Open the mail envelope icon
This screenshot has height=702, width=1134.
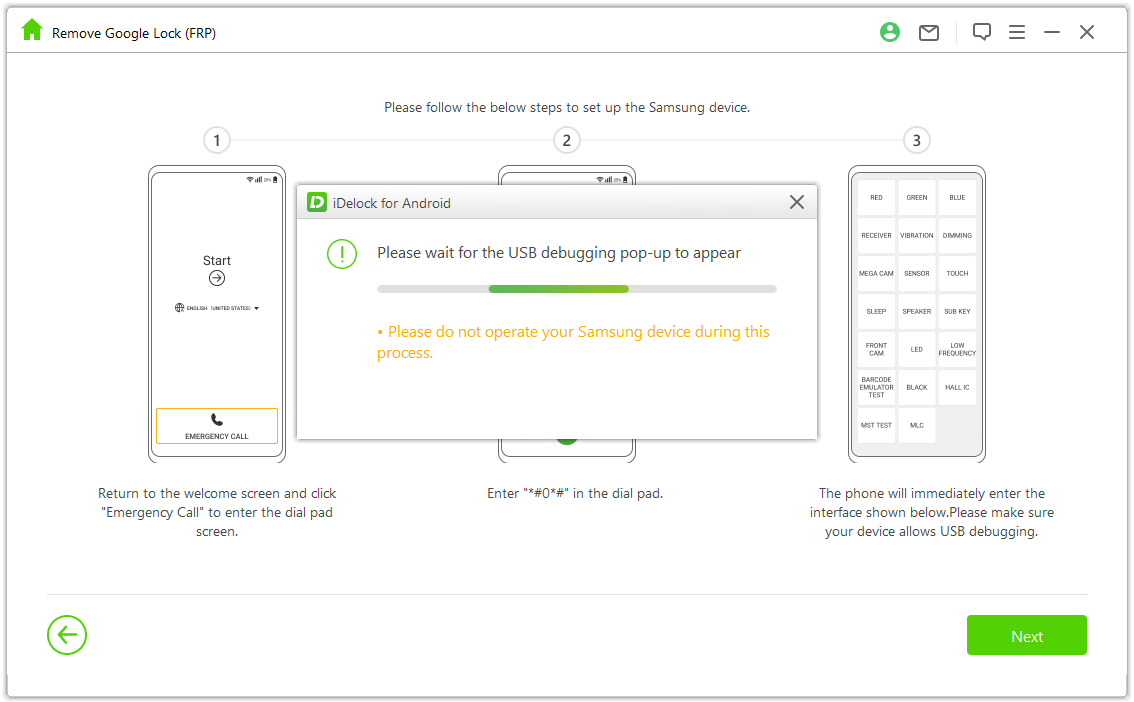coord(929,32)
